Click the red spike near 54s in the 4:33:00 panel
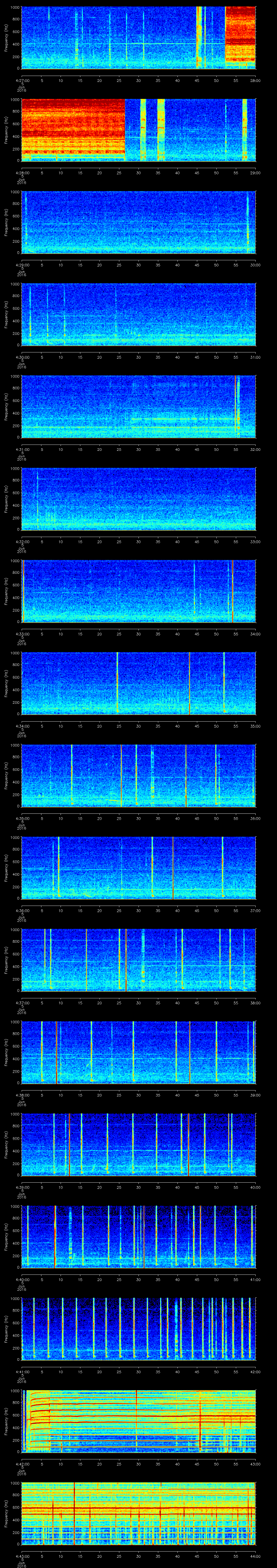This screenshot has width=277, height=1568. (x=233, y=590)
